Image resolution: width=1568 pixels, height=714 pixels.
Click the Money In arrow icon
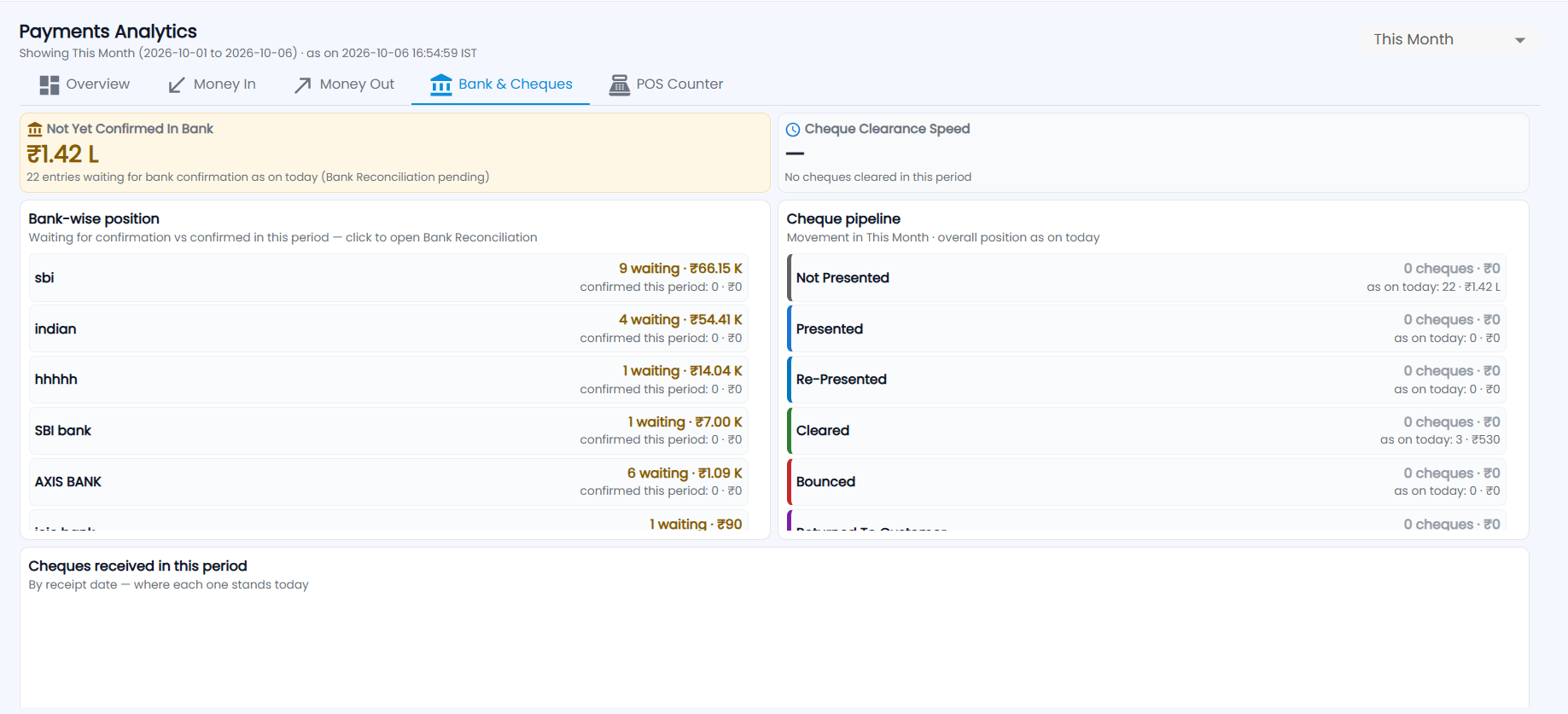(x=177, y=84)
